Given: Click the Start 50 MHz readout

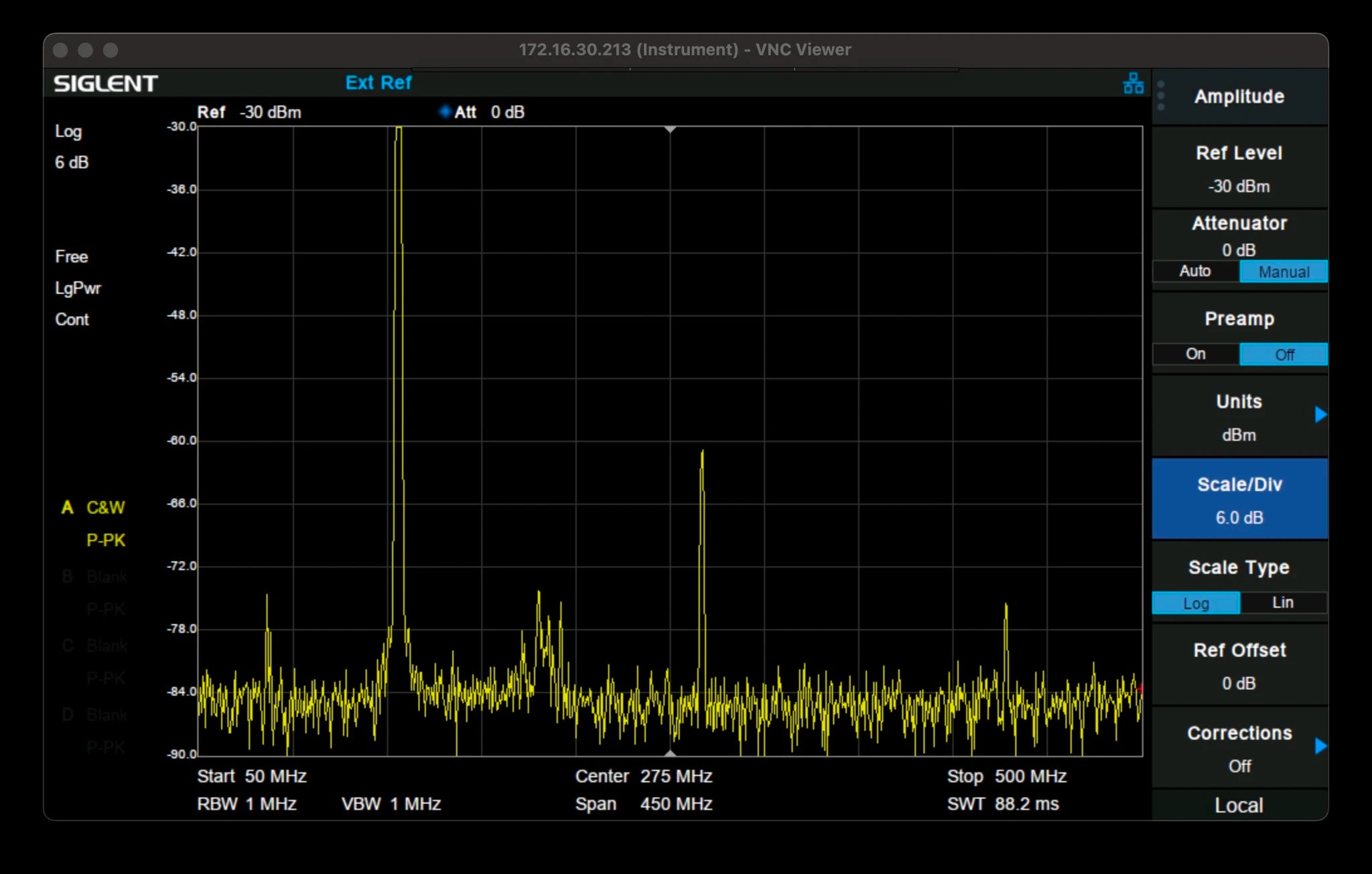Looking at the screenshot, I should 252,776.
